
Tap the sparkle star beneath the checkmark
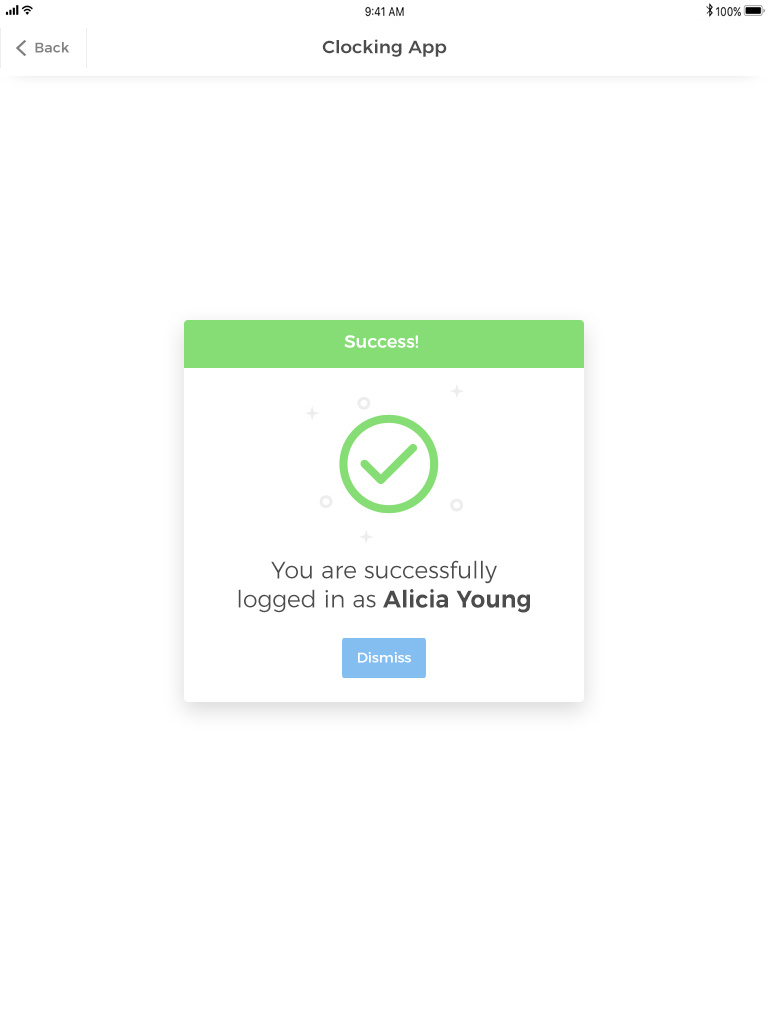coord(366,537)
